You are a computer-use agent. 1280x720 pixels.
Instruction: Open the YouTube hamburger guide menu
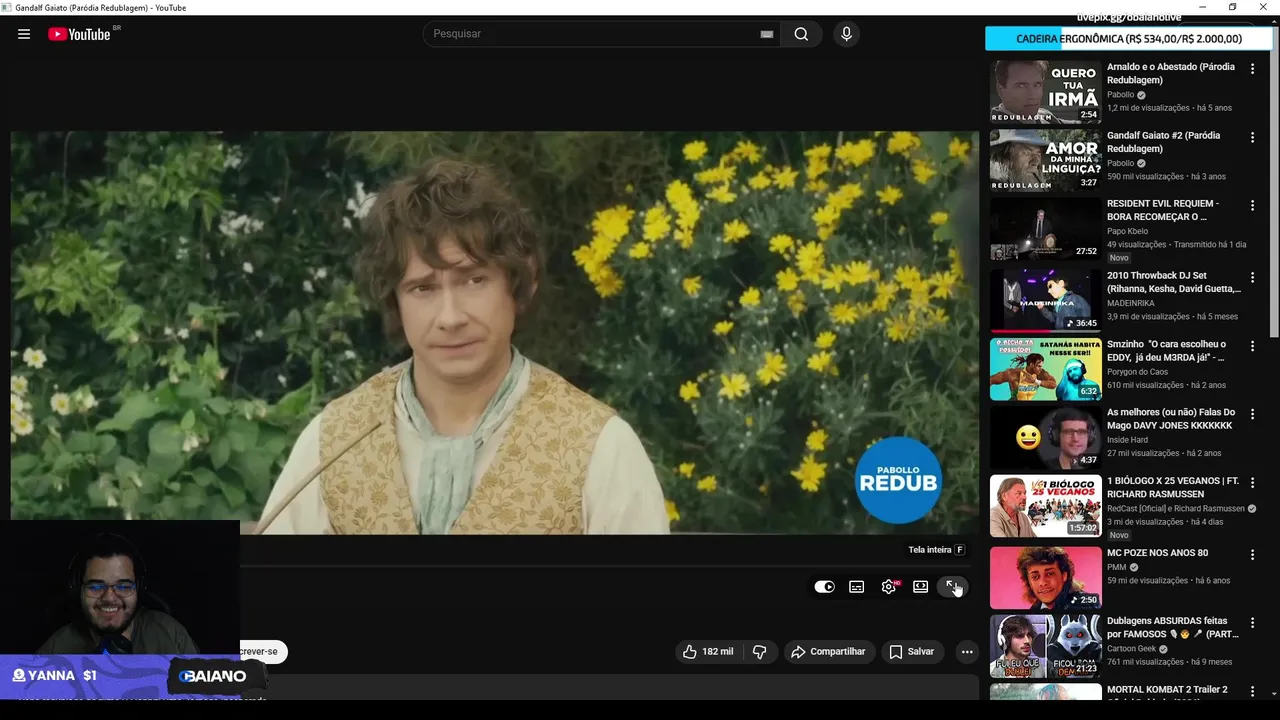click(x=24, y=34)
